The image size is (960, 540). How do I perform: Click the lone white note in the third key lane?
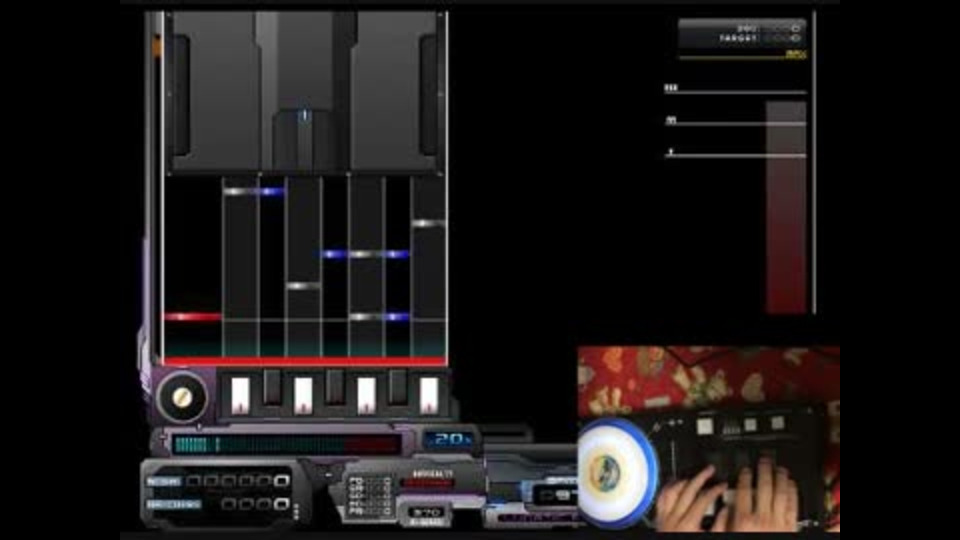pos(304,286)
